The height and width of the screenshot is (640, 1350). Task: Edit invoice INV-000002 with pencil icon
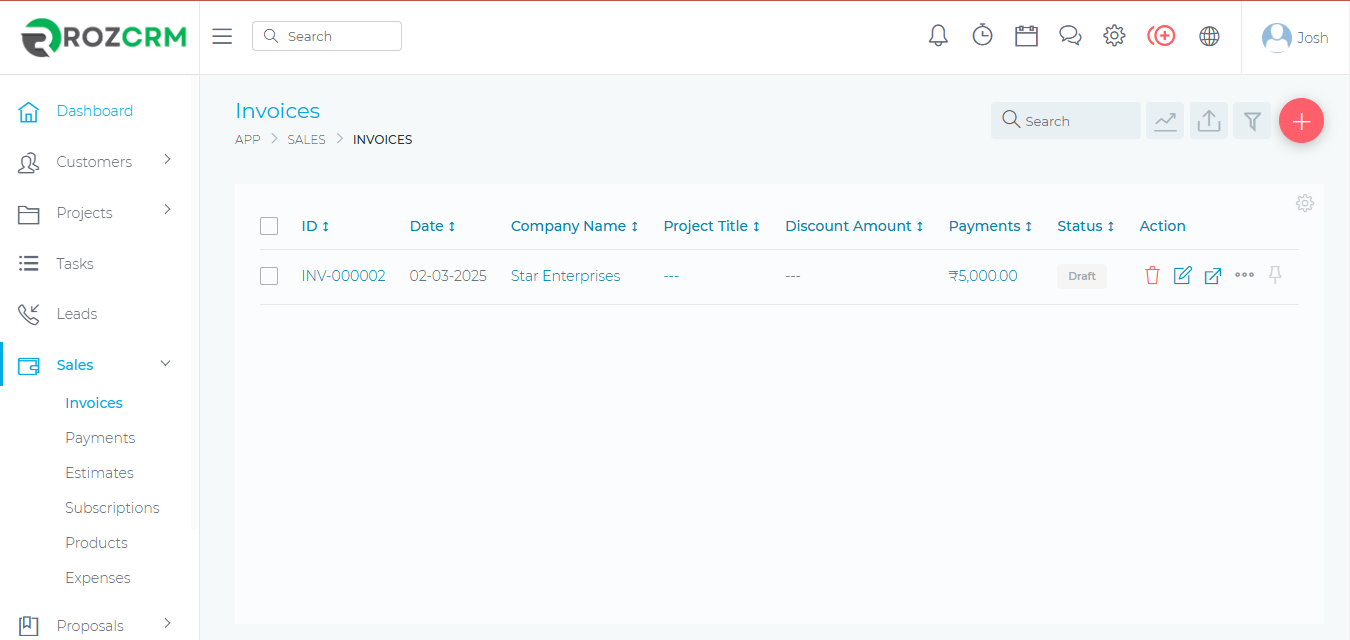[1182, 276]
